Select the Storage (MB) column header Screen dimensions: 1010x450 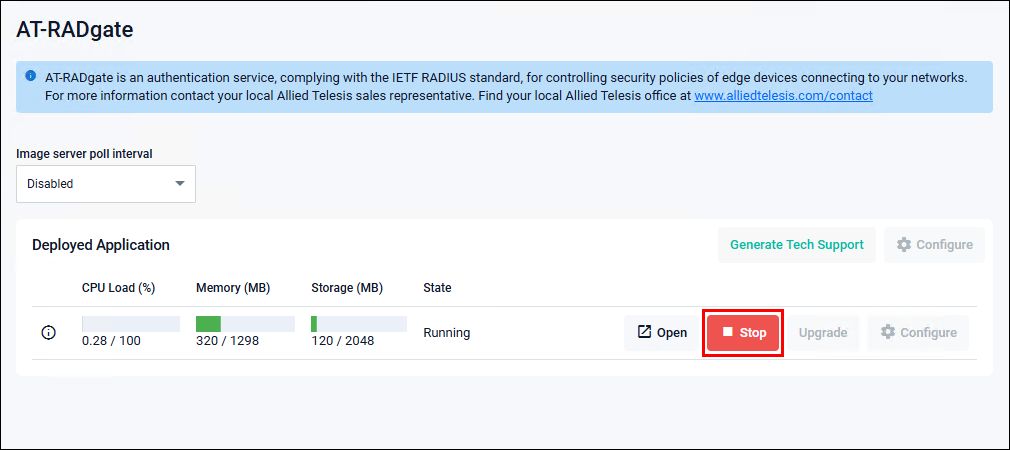point(347,288)
